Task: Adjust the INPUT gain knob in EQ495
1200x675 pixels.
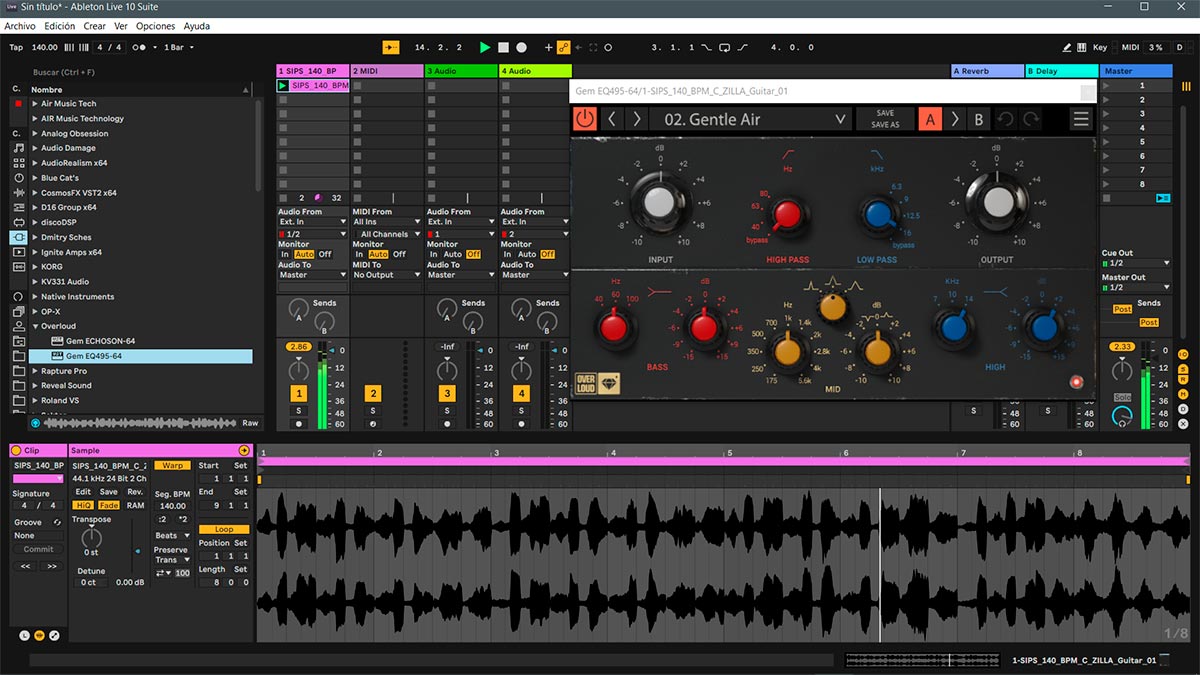Action: click(x=659, y=202)
